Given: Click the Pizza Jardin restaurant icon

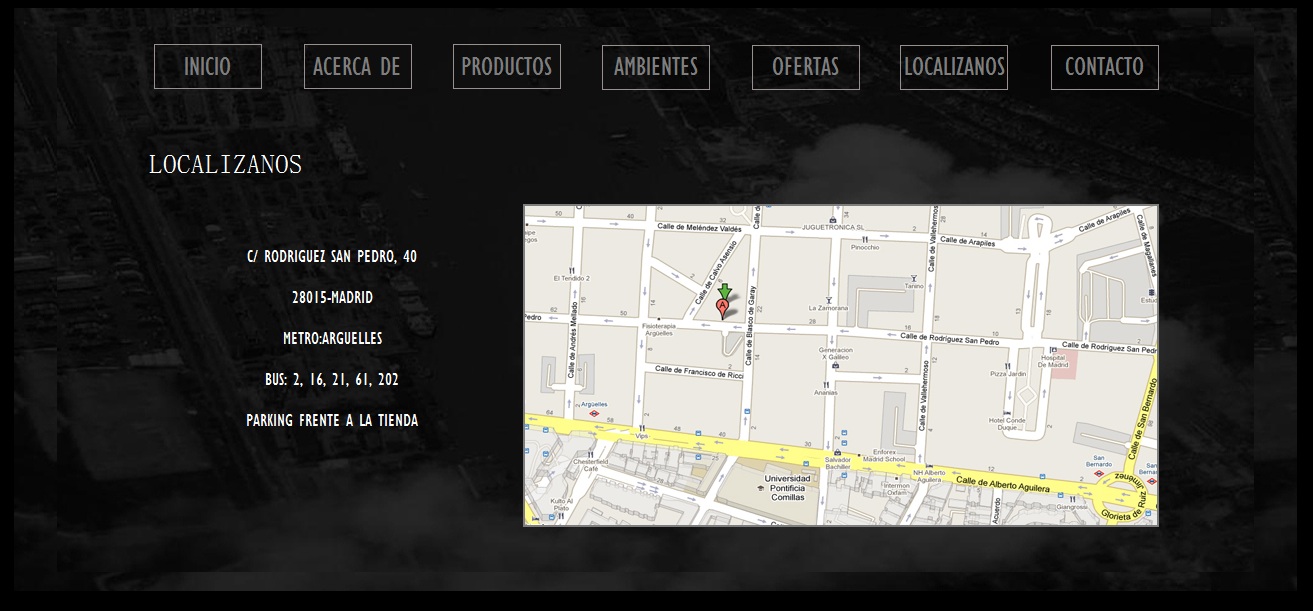Looking at the screenshot, I should point(1007,364).
